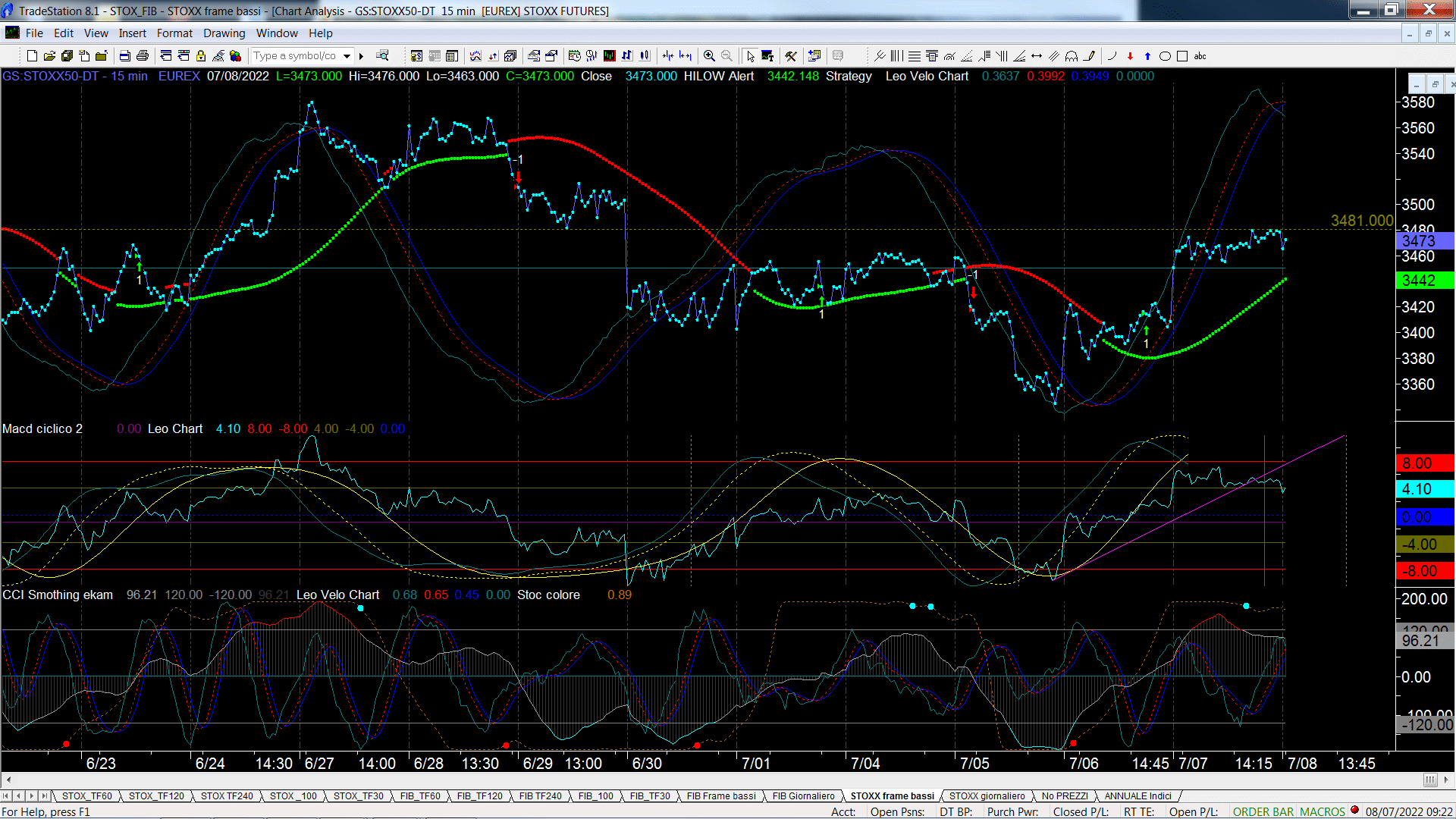Screen dimensions: 1456x819
Task: Click the Print icon in toolbar
Action: [x=142, y=56]
